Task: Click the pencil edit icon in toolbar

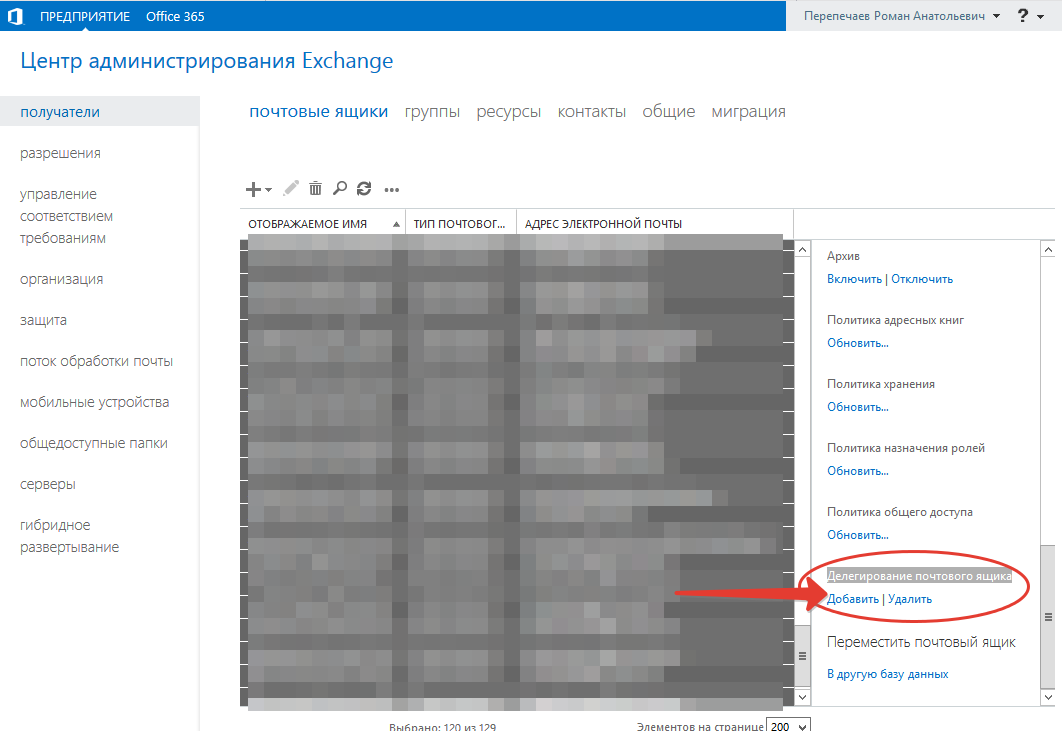Action: [291, 188]
